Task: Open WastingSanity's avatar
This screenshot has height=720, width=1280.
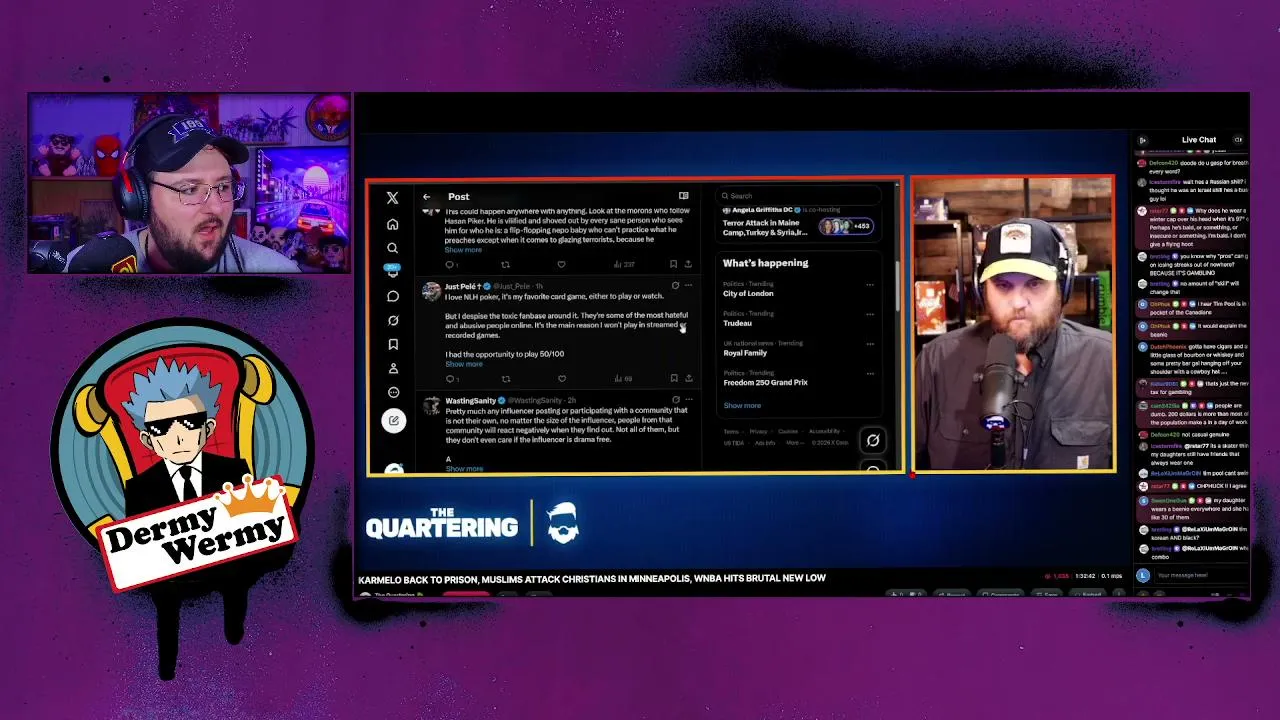Action: click(431, 406)
